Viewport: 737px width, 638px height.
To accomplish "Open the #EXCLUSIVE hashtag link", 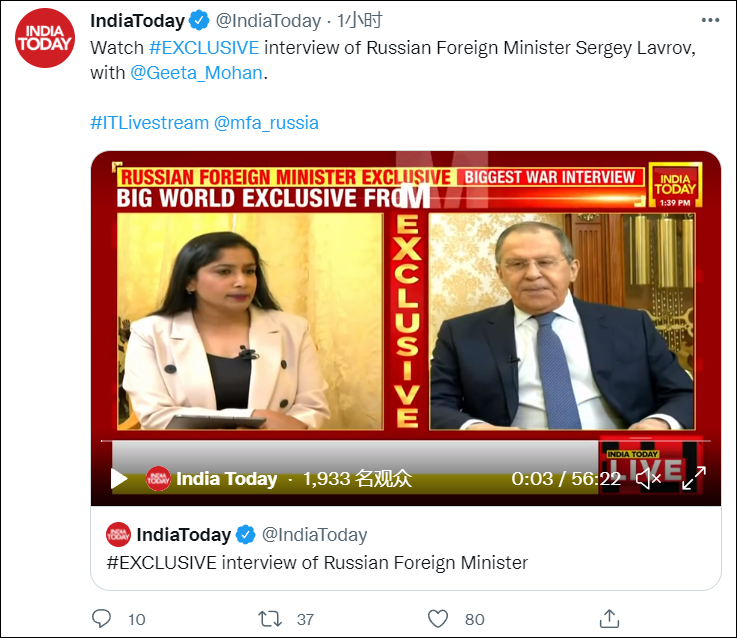I will tap(203, 46).
